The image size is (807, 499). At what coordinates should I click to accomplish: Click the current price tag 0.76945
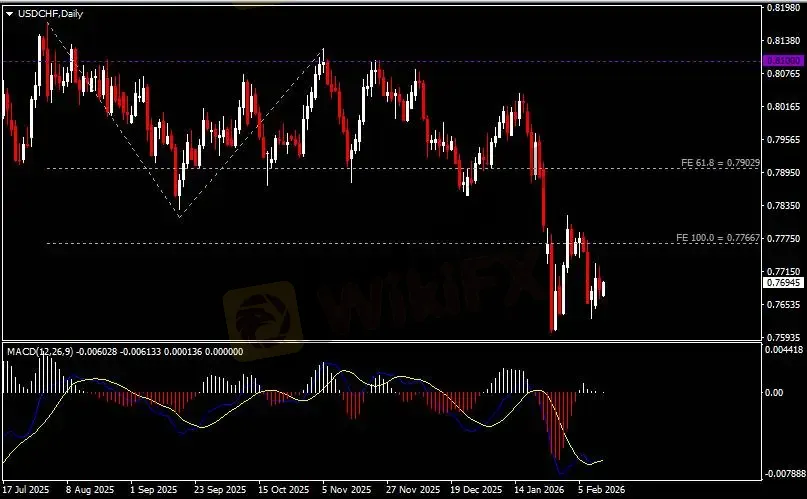(x=783, y=282)
